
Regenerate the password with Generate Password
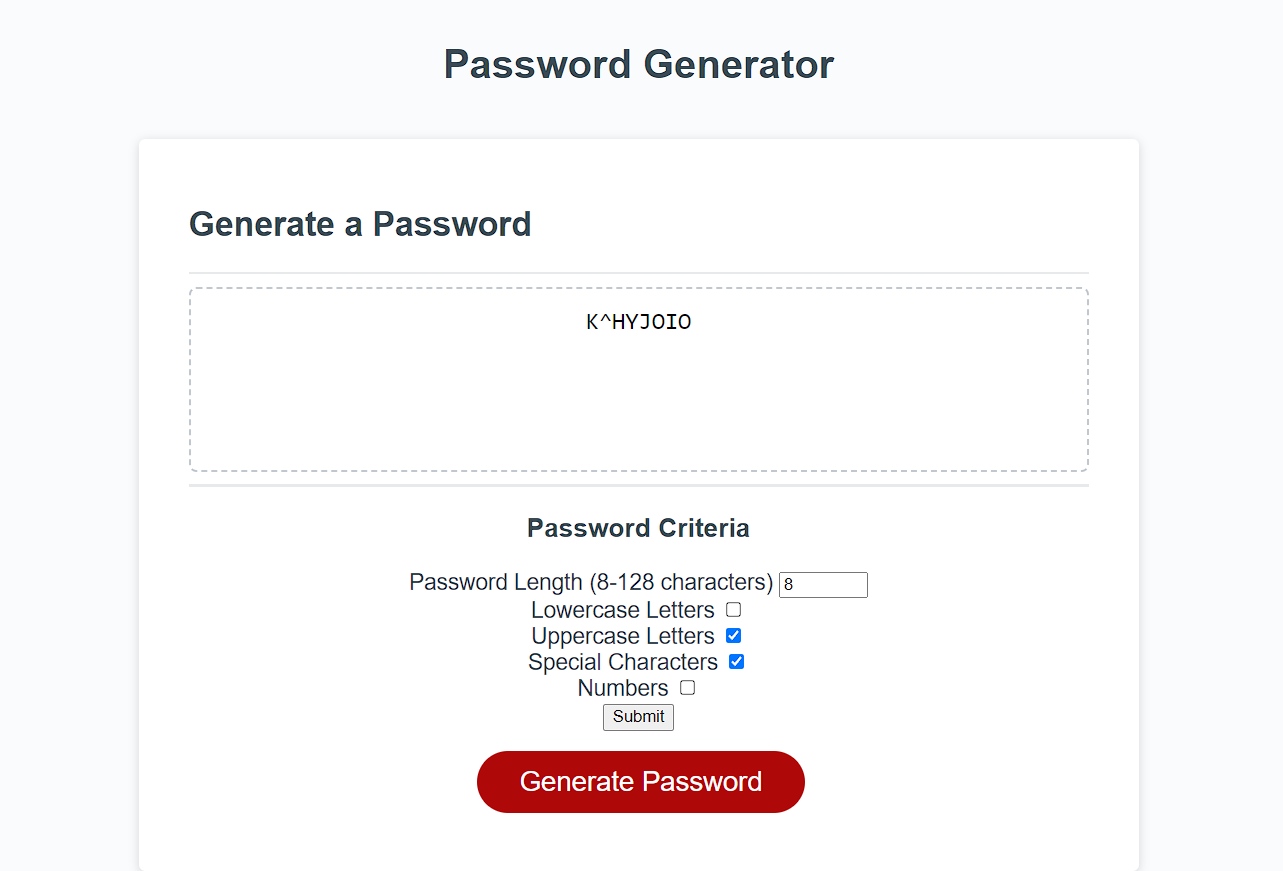click(x=640, y=781)
